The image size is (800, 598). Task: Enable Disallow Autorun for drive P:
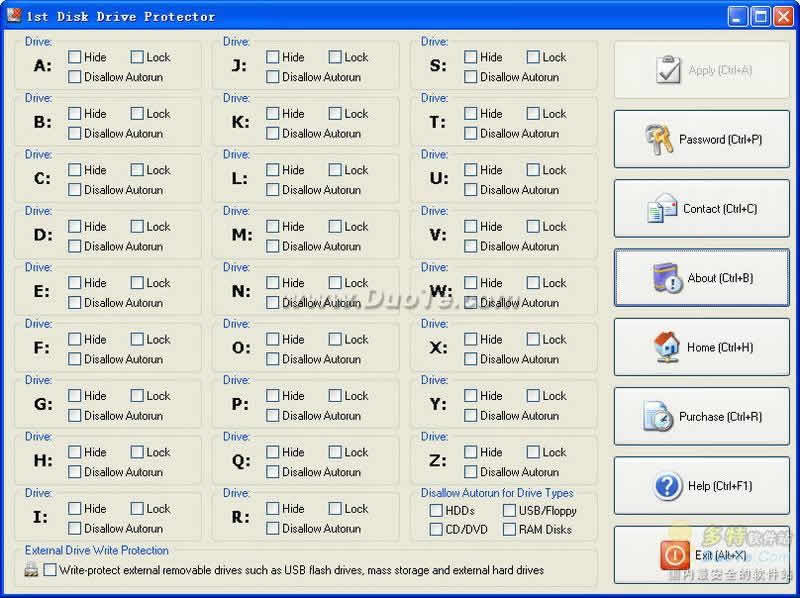(x=272, y=415)
